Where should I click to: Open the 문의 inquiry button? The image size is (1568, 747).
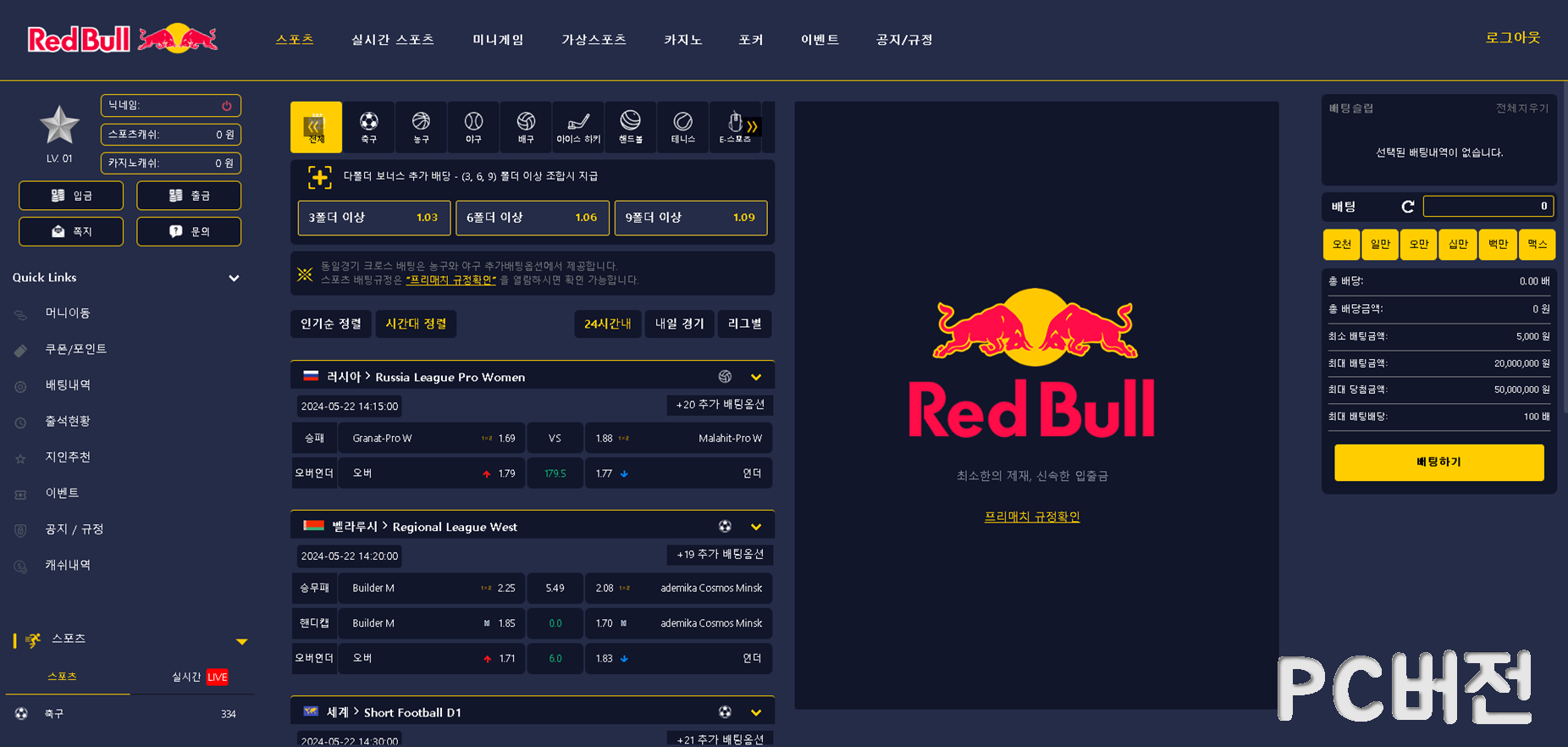(189, 231)
